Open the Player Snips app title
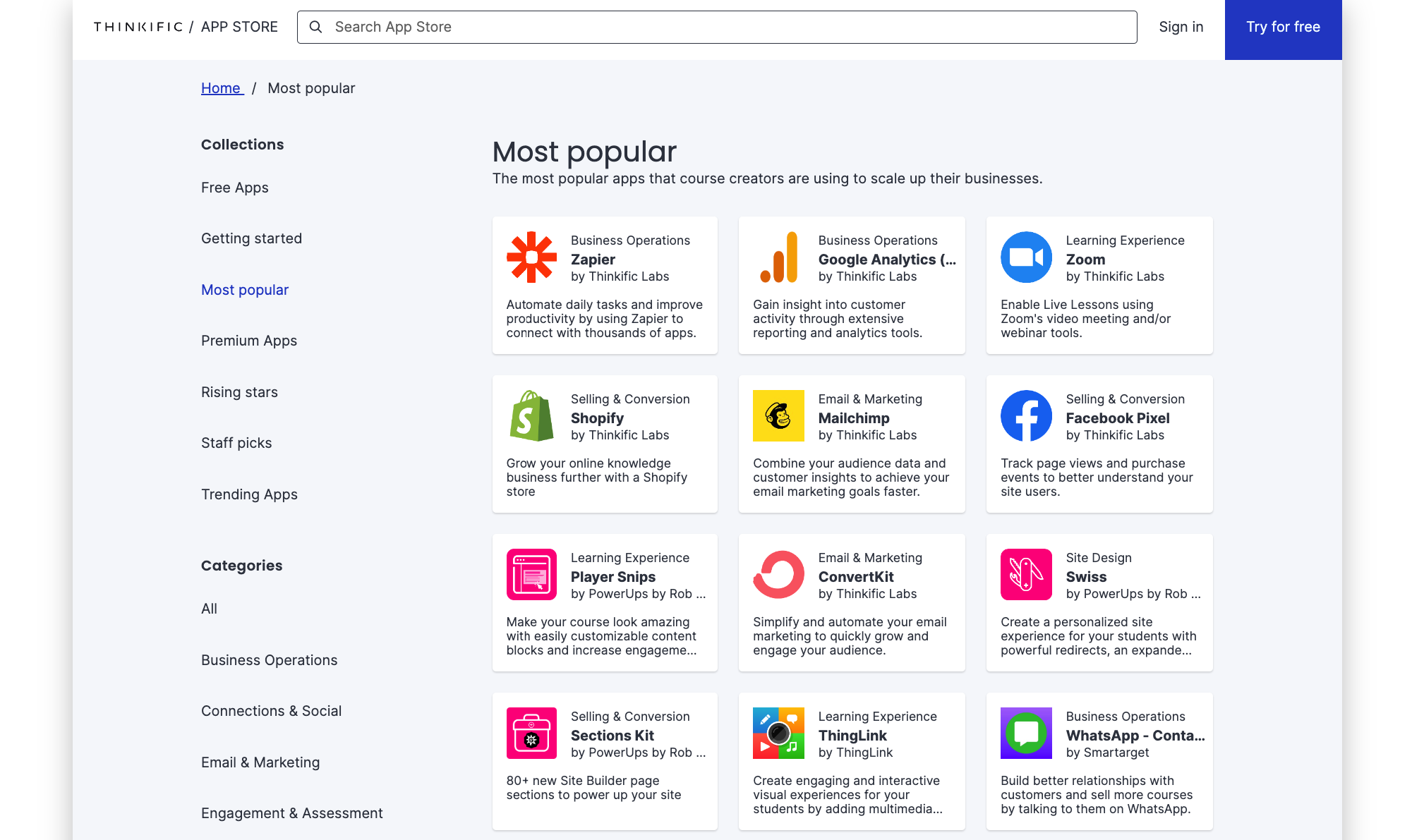 [x=613, y=577]
